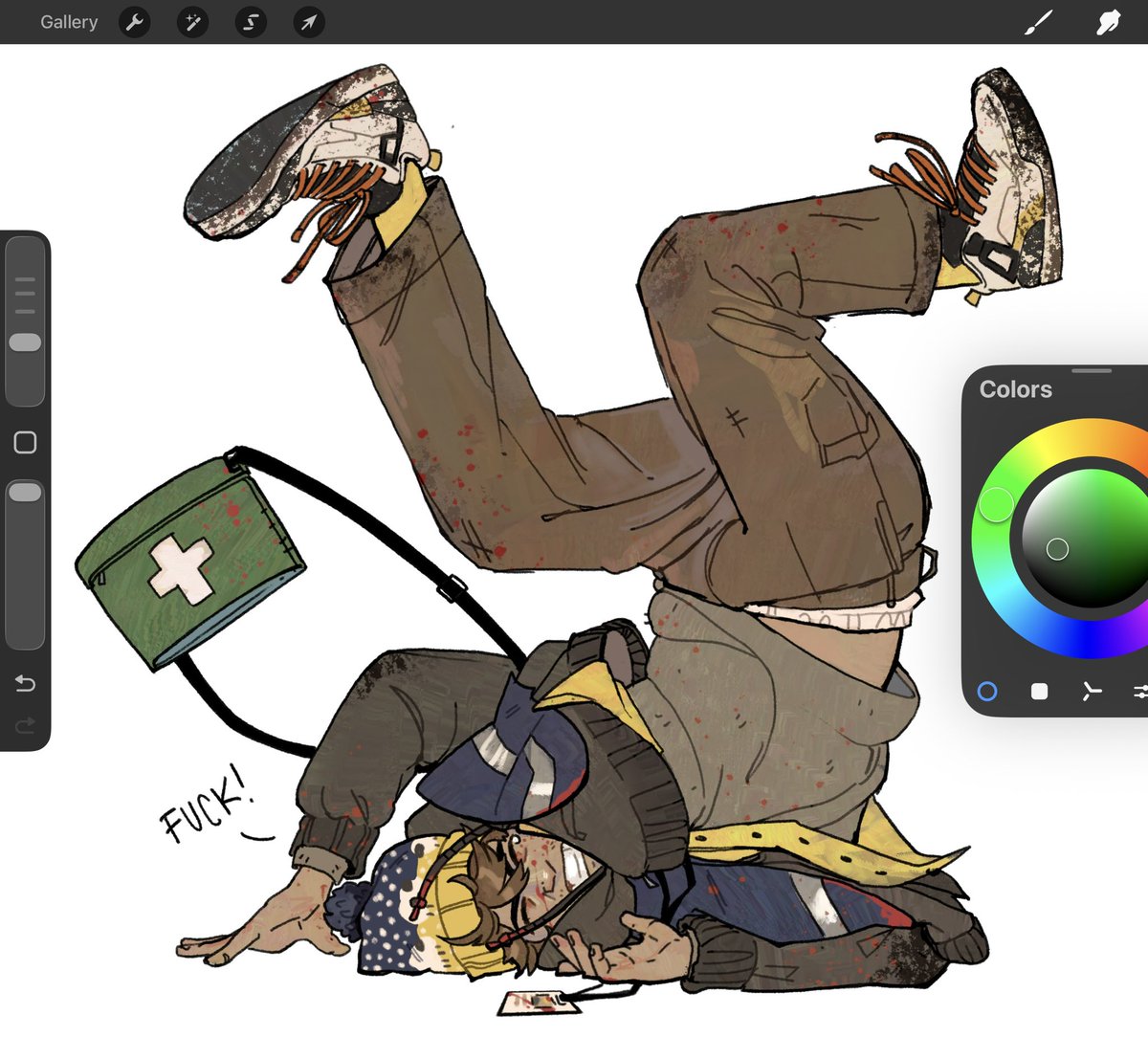Click the brush opacity slider handle
The height and width of the screenshot is (1037, 1148).
pyautogui.click(x=25, y=493)
